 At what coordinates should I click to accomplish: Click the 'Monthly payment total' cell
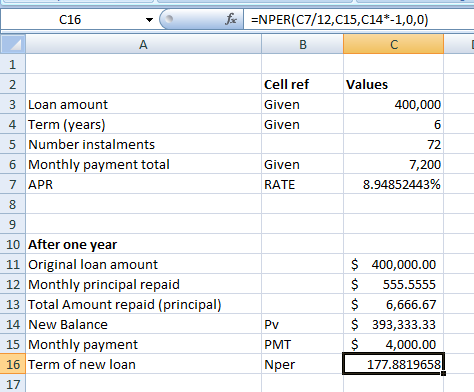143,164
